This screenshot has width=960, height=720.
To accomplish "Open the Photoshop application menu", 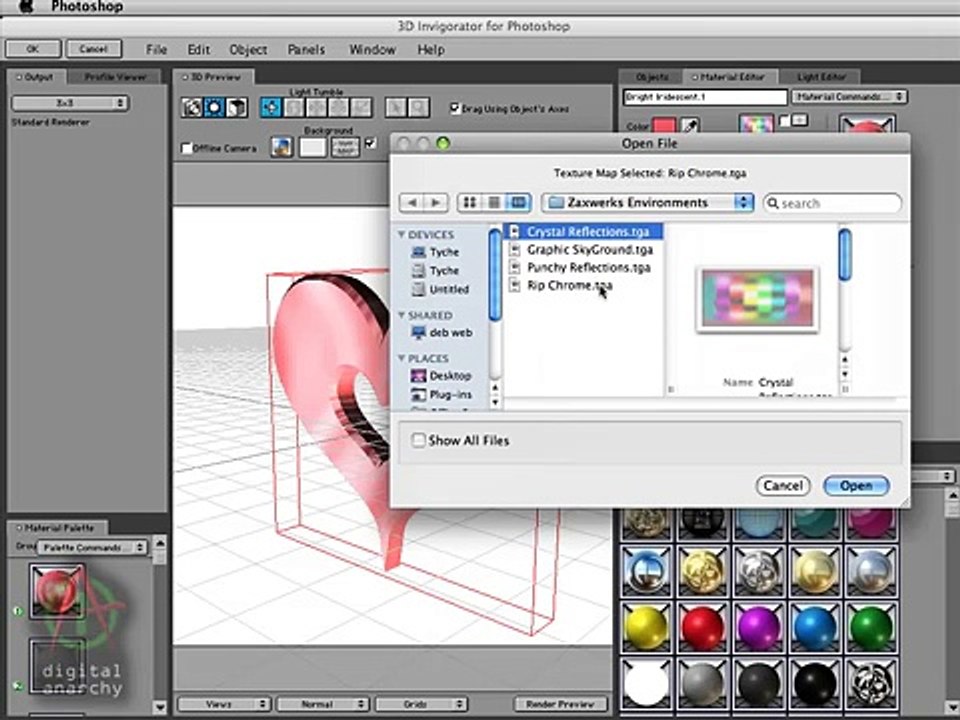I will (86, 6).
